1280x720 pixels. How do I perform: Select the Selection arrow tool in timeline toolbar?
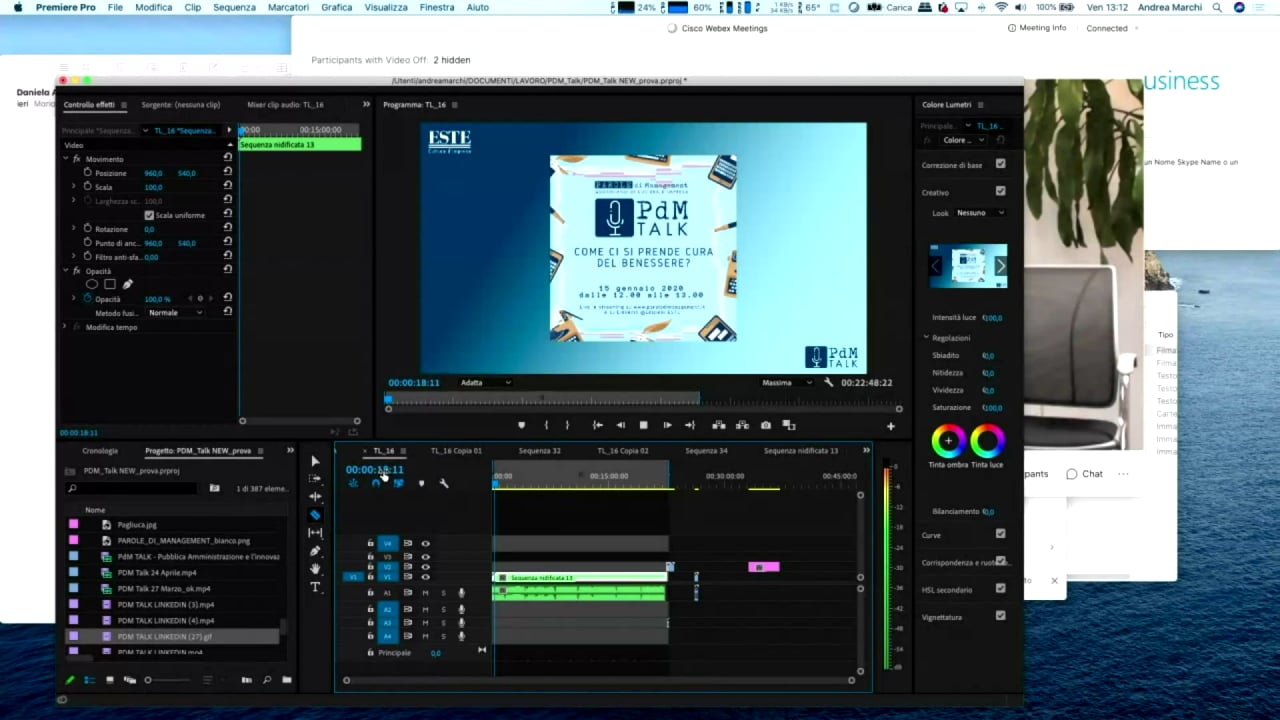coord(315,461)
